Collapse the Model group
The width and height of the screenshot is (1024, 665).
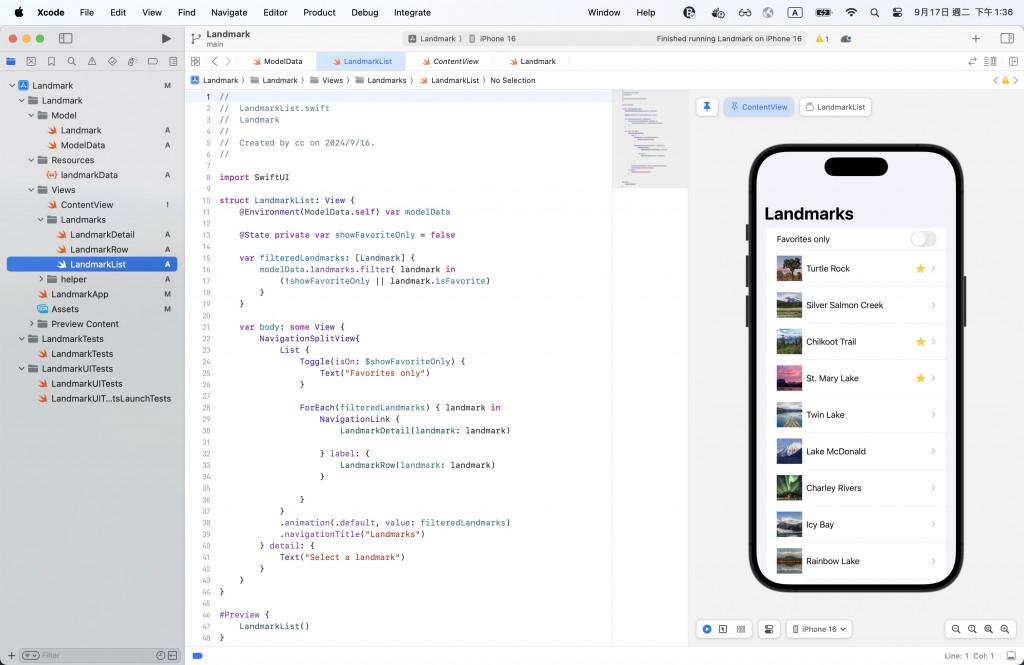[31, 116]
